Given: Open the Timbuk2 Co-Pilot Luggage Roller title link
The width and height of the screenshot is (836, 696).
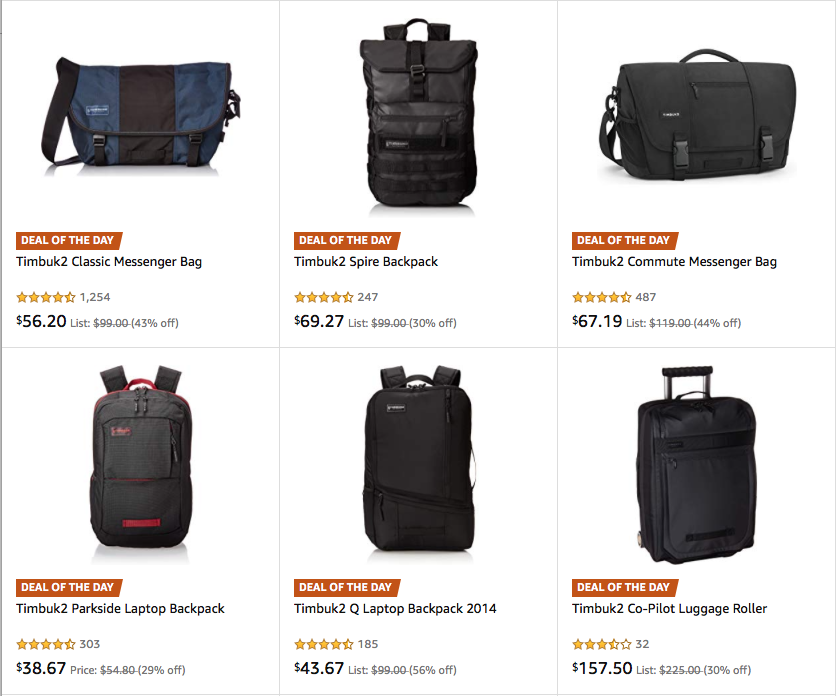Looking at the screenshot, I should tap(670, 609).
